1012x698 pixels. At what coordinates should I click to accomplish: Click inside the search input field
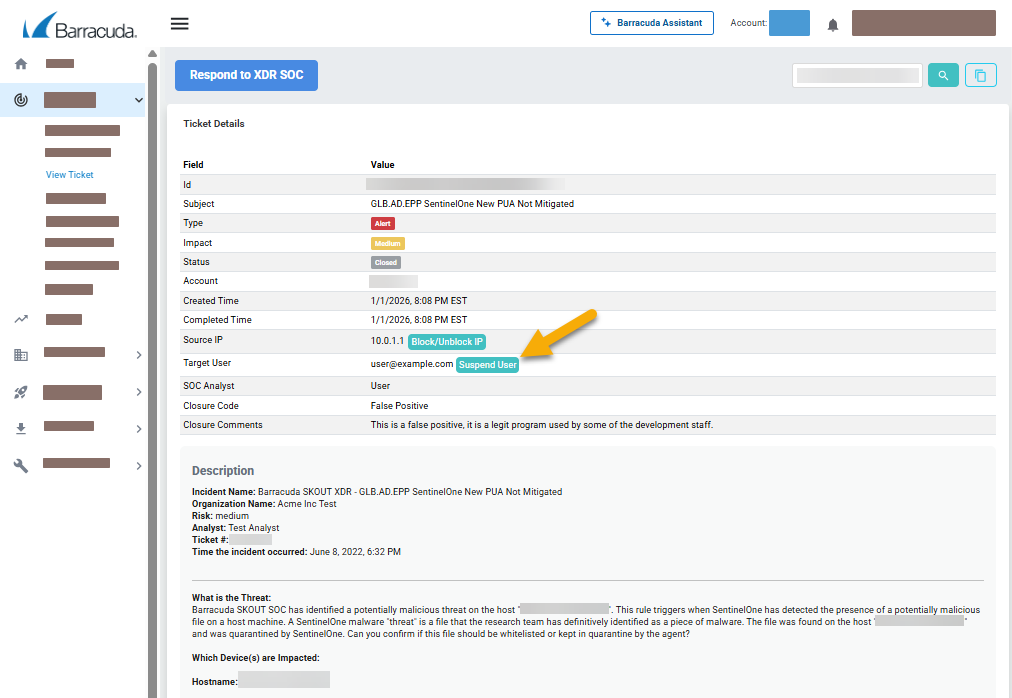857,74
